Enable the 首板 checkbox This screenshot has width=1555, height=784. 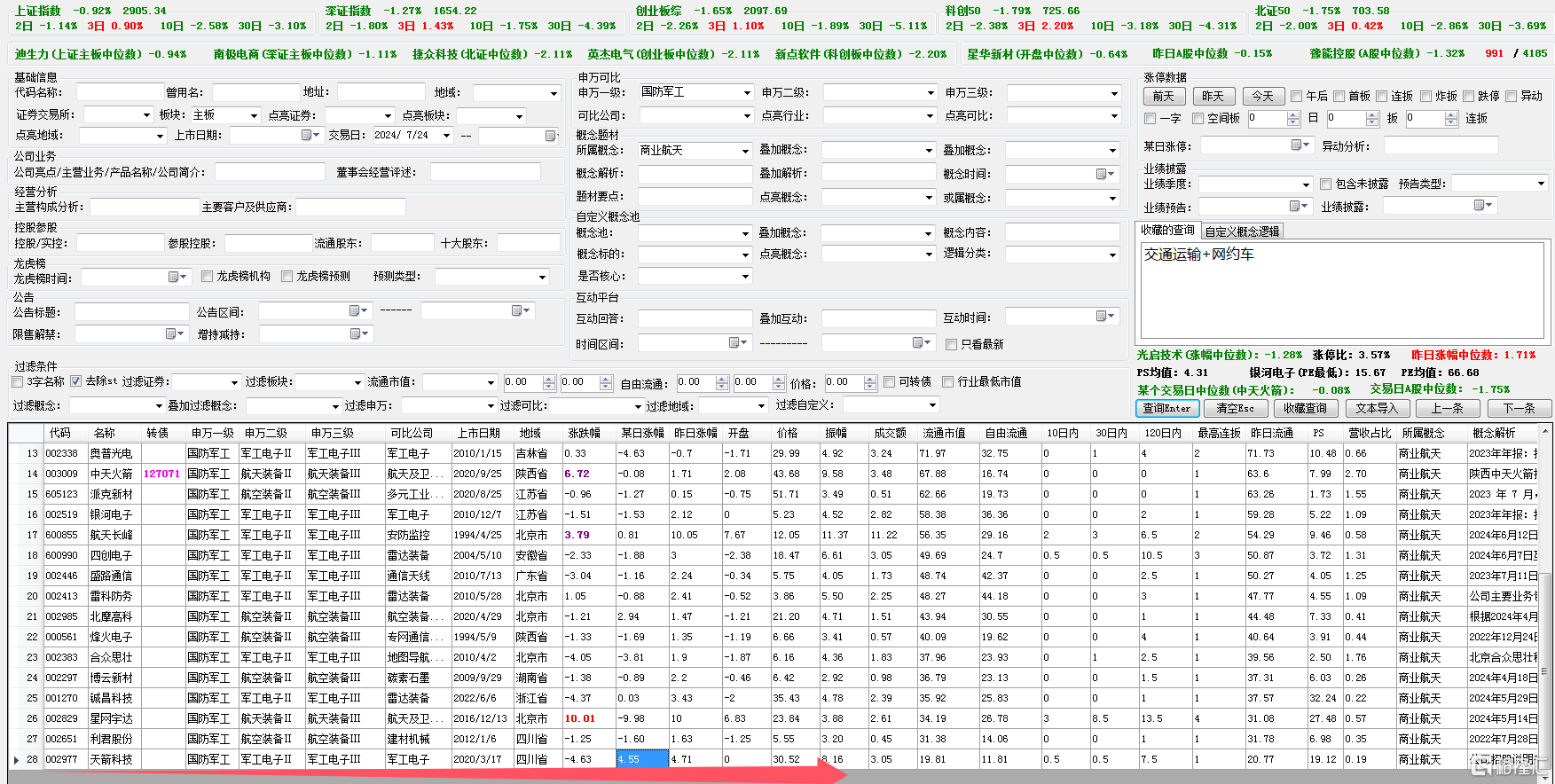pyautogui.click(x=1339, y=96)
